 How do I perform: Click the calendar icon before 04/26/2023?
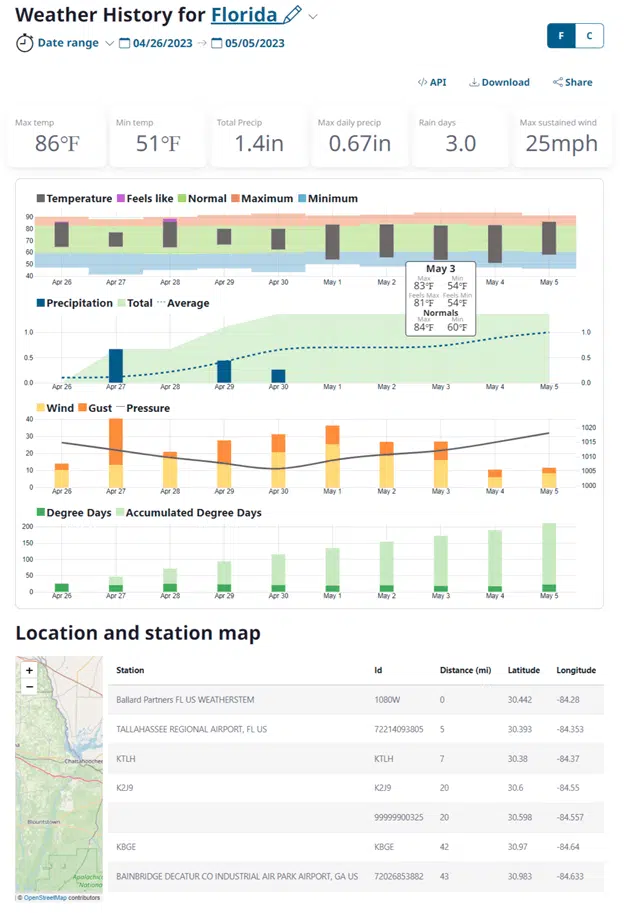pyautogui.click(x=124, y=43)
